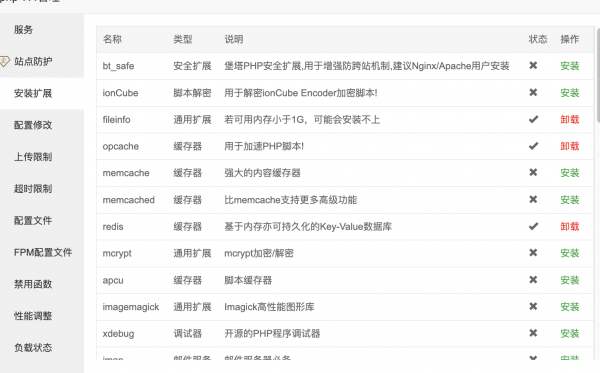The height and width of the screenshot is (373, 600).
Task: Click description Imagick高性能图形库
Action: click(269, 307)
